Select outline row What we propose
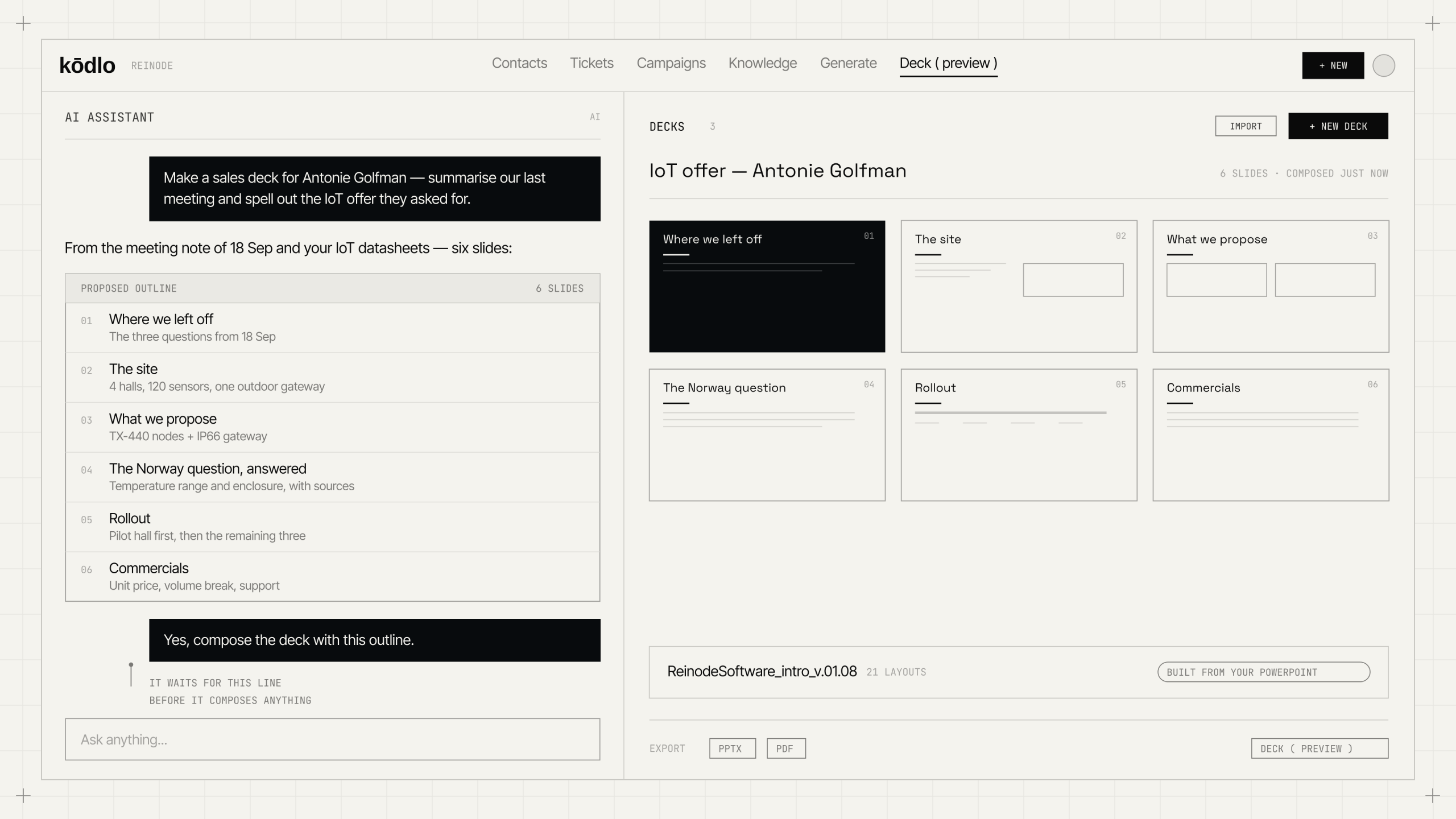The height and width of the screenshot is (819, 1456). click(332, 427)
